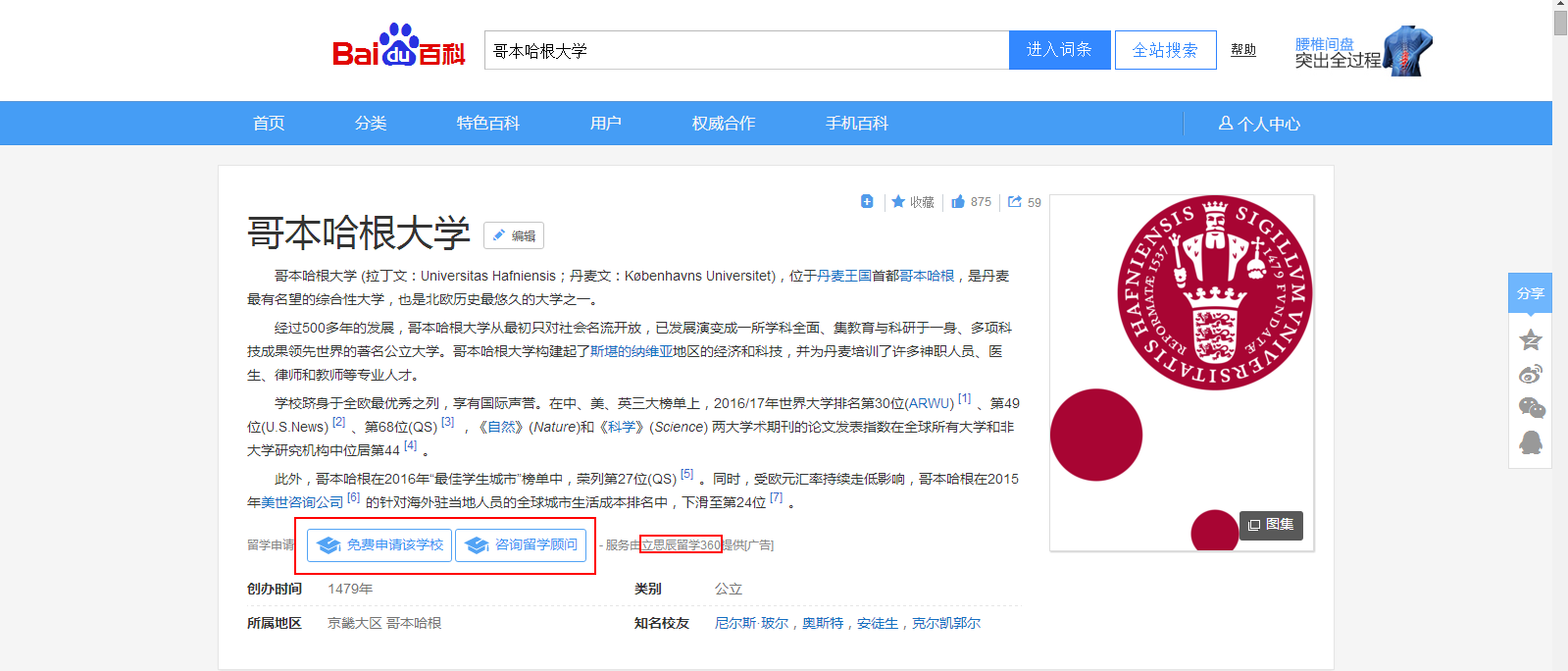Click the 哥本哈根大学 page title heading
Image resolution: width=1568 pixels, height=671 pixels.
point(359,233)
